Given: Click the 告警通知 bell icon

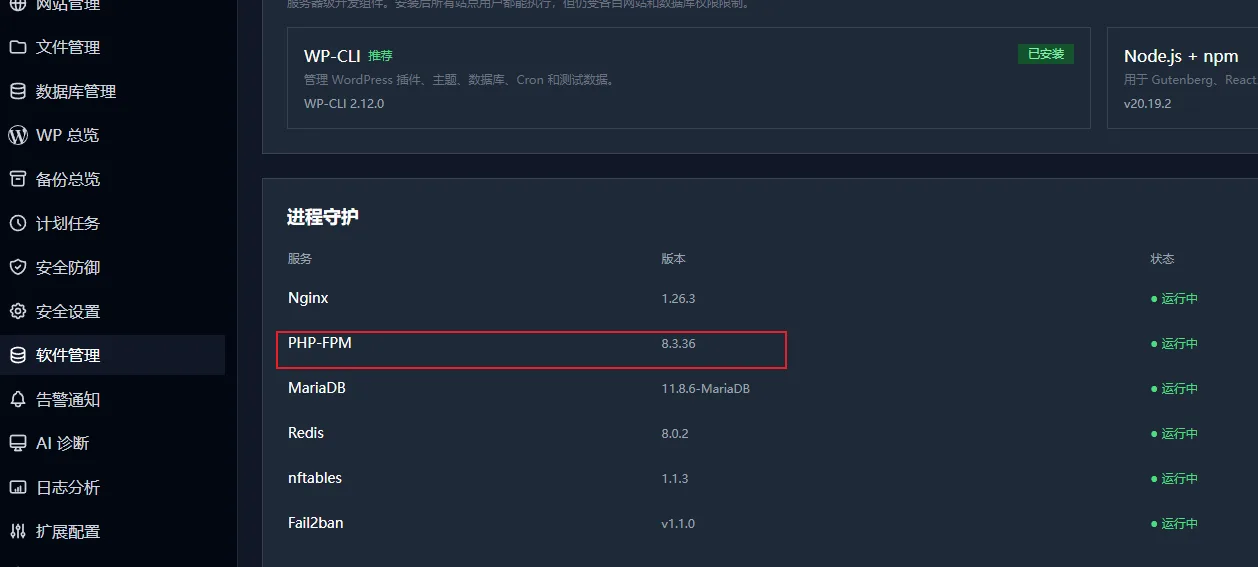Looking at the screenshot, I should tap(17, 399).
